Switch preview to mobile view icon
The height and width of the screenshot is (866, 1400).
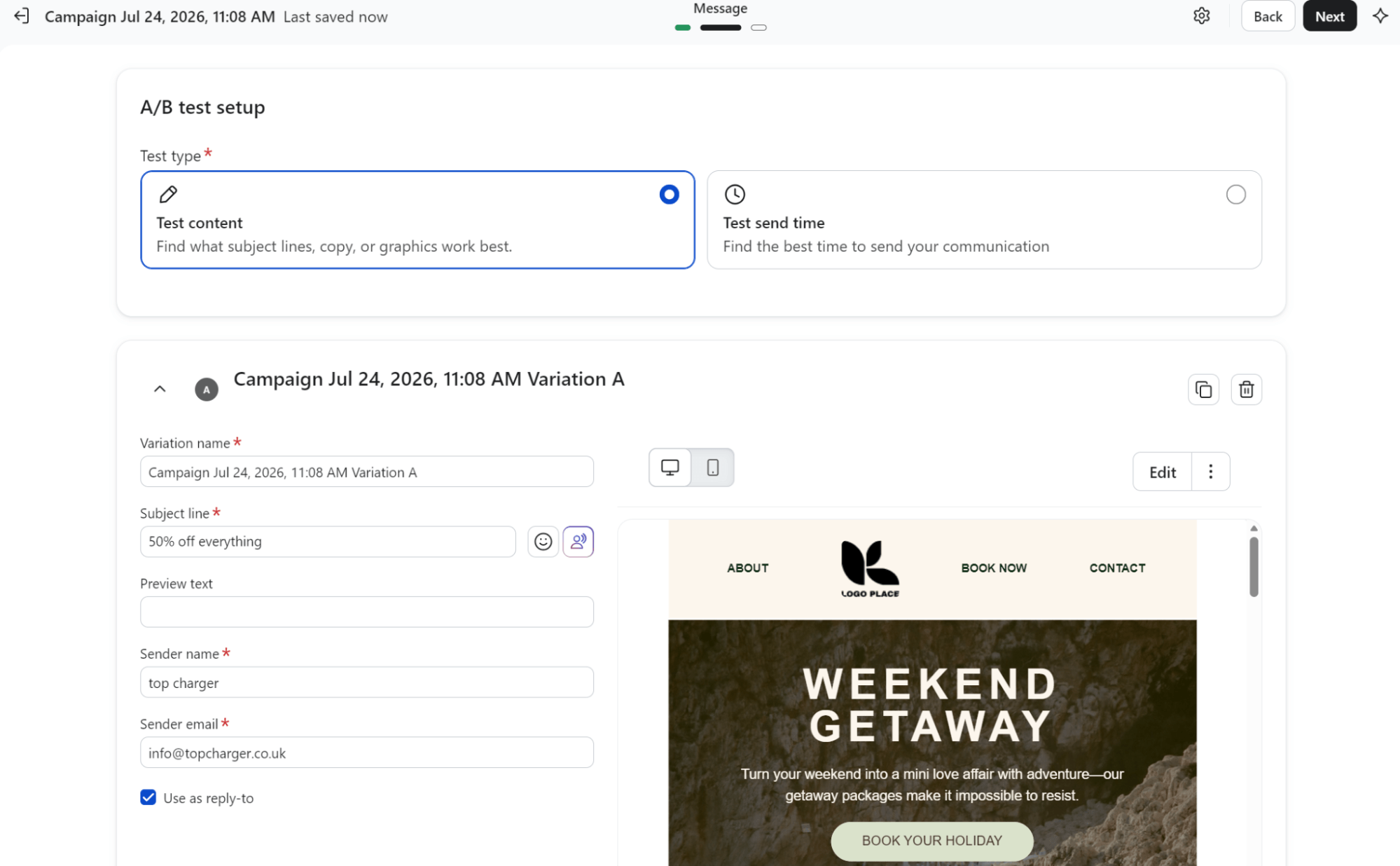(x=712, y=467)
